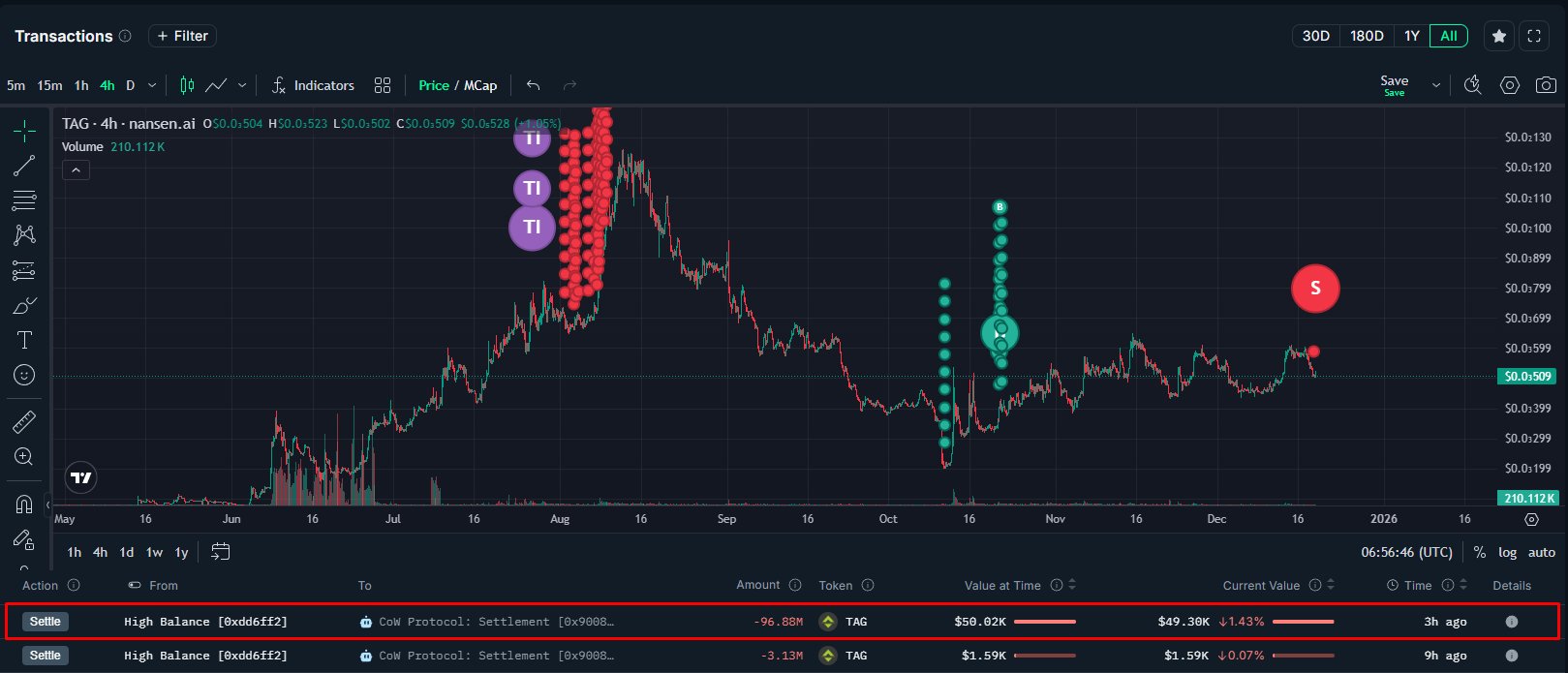Image resolution: width=1568 pixels, height=673 pixels.
Task: Open the emoji sticker tool
Action: [x=24, y=375]
